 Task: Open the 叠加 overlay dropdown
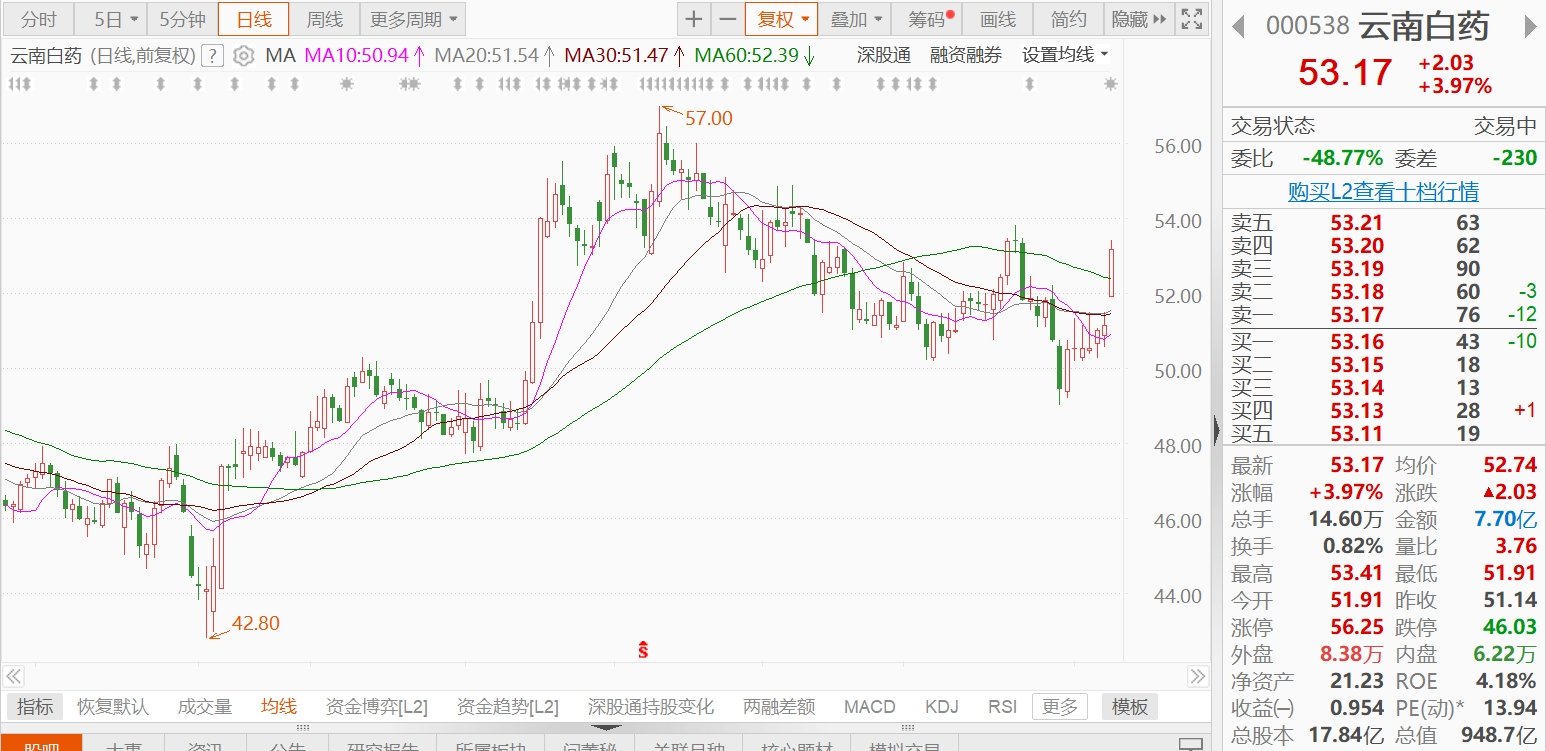[x=857, y=19]
